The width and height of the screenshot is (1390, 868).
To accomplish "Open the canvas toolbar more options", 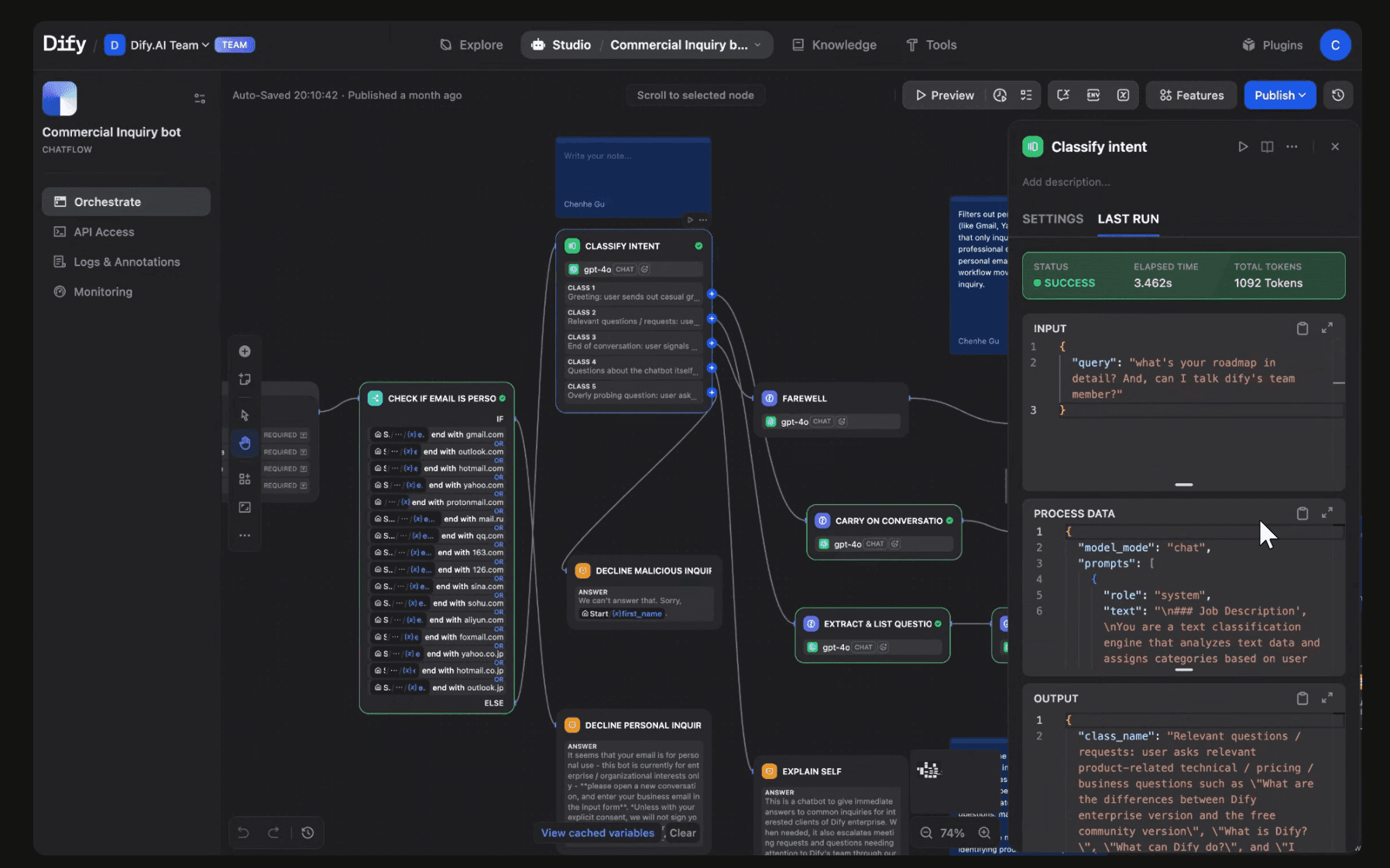I will [245, 535].
